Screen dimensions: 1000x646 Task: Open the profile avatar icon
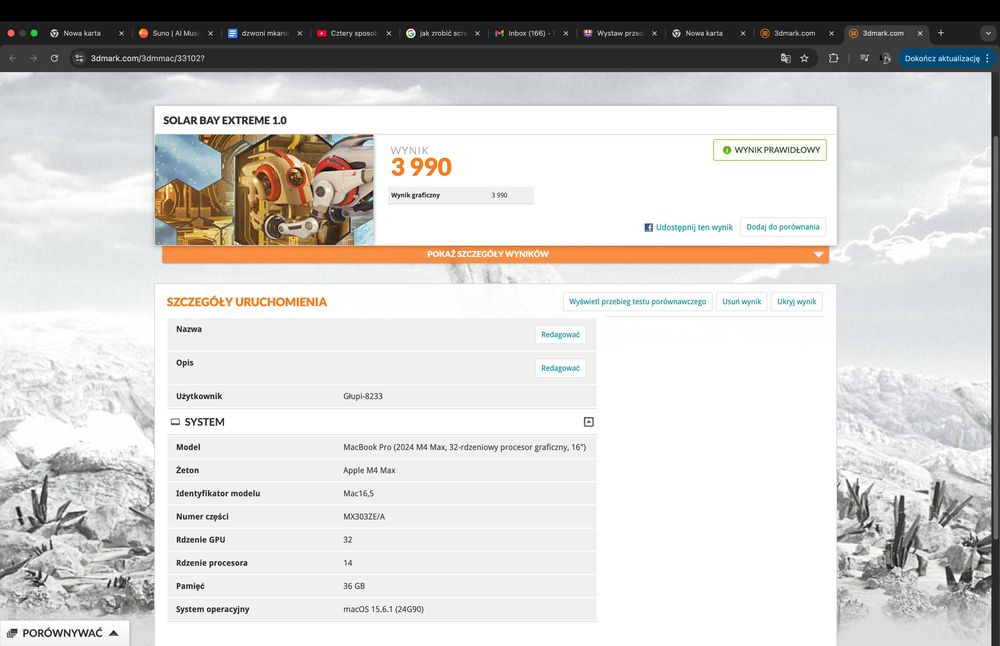885,58
